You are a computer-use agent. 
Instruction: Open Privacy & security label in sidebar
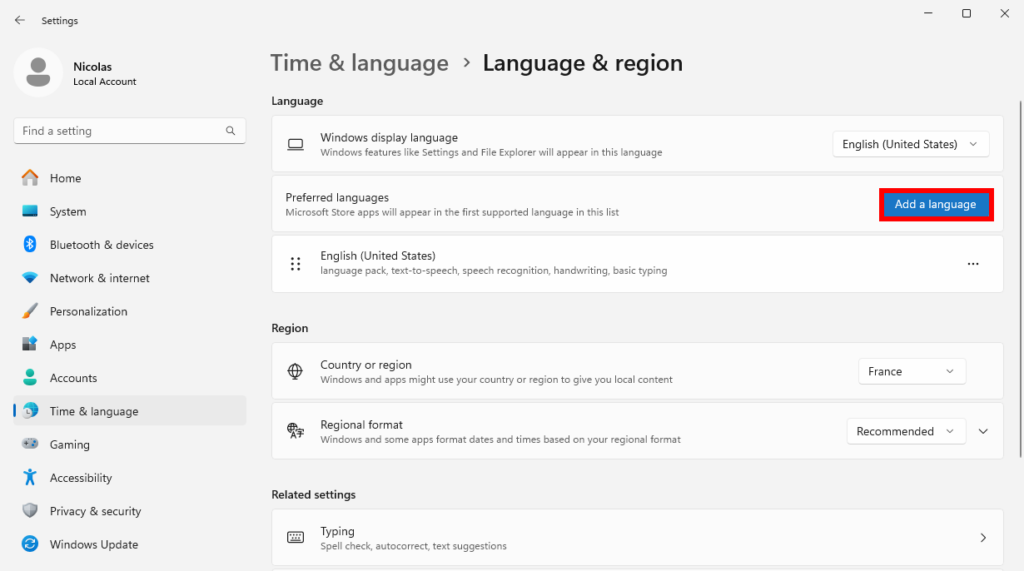95,511
